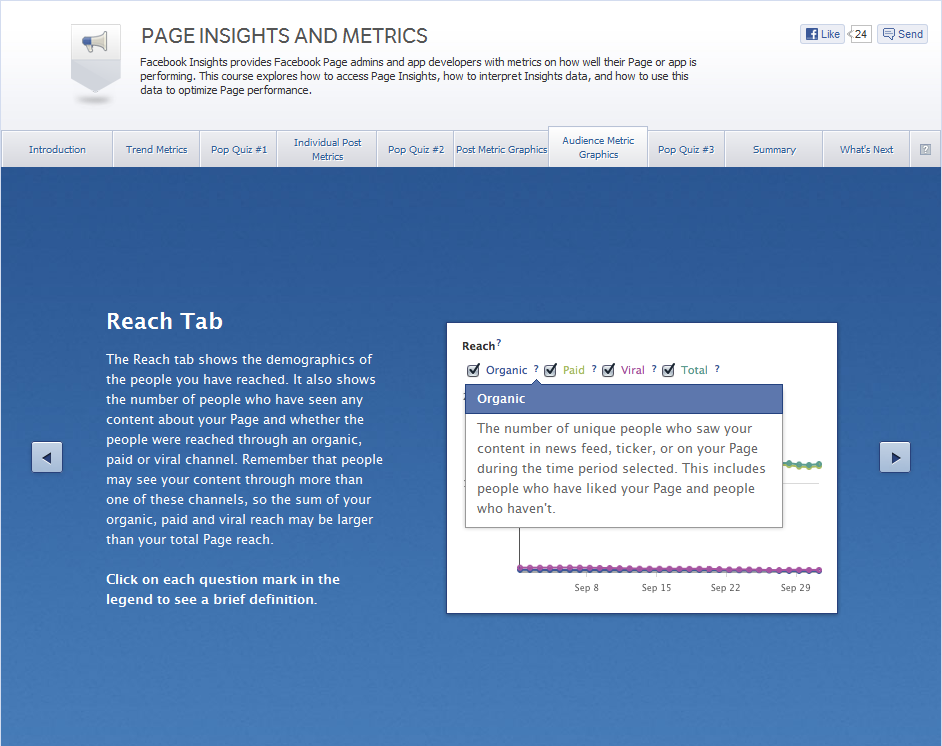Uncheck the Paid reach checkbox
The width and height of the screenshot is (942, 746).
[550, 370]
